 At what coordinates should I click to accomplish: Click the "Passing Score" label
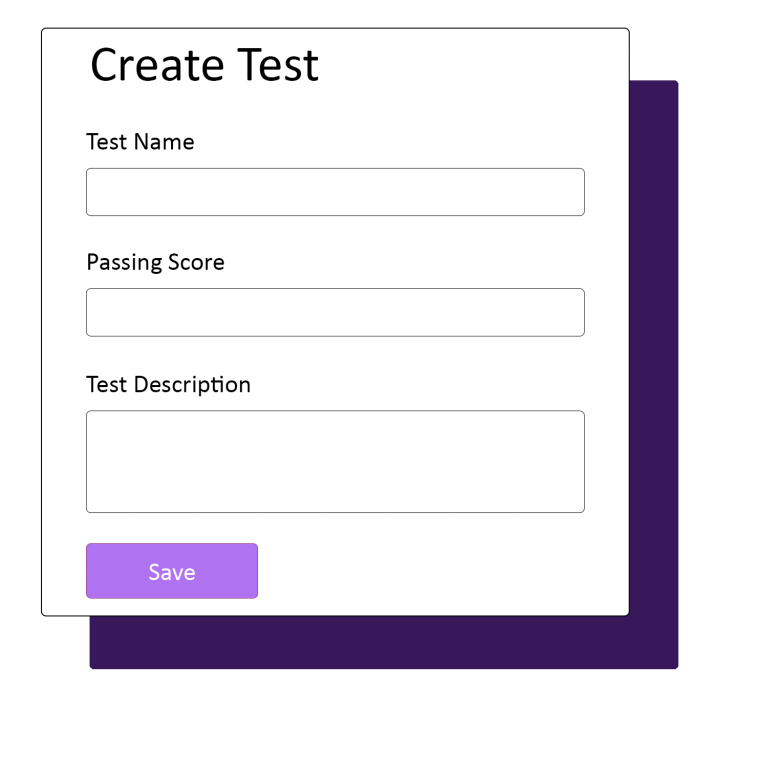(155, 263)
